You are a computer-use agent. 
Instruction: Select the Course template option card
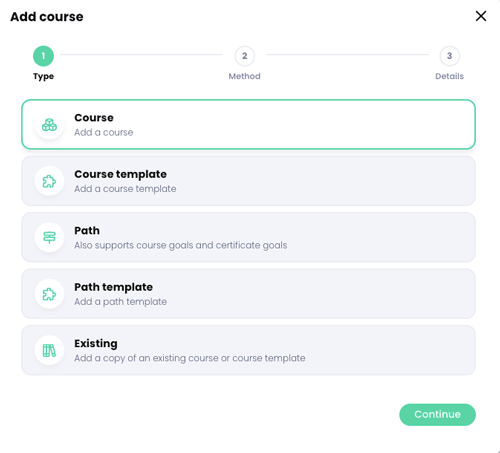click(248, 181)
